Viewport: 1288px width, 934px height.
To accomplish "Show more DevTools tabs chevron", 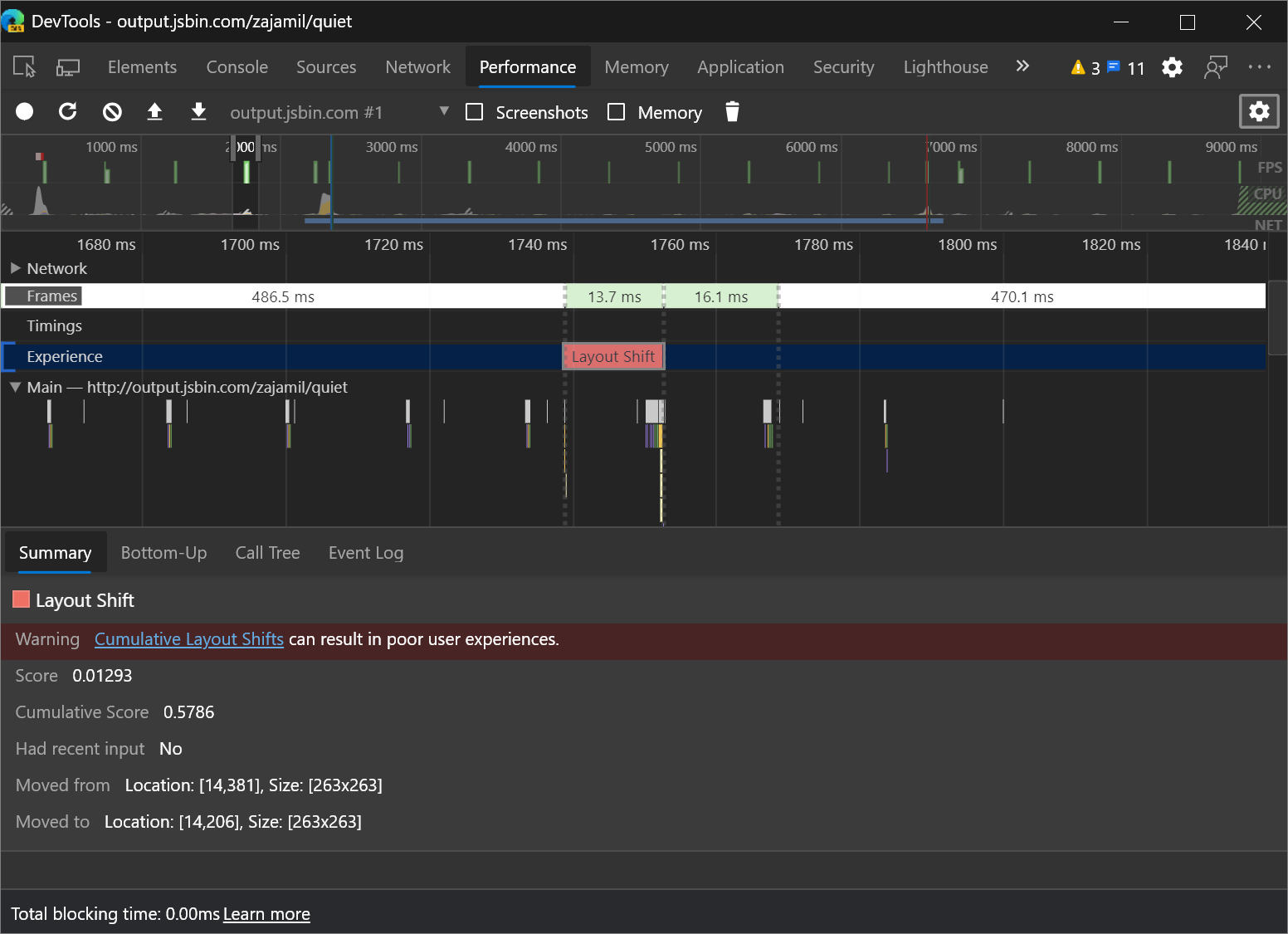I will (1022, 66).
